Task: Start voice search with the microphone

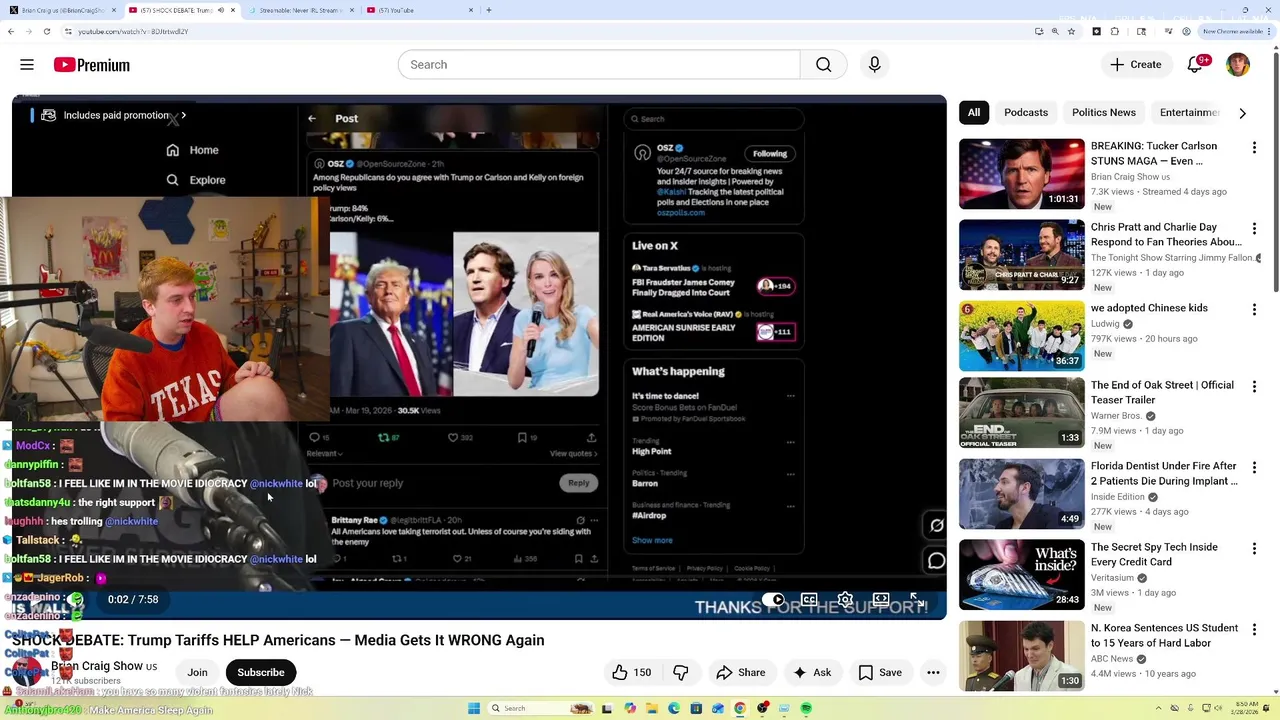Action: (875, 65)
